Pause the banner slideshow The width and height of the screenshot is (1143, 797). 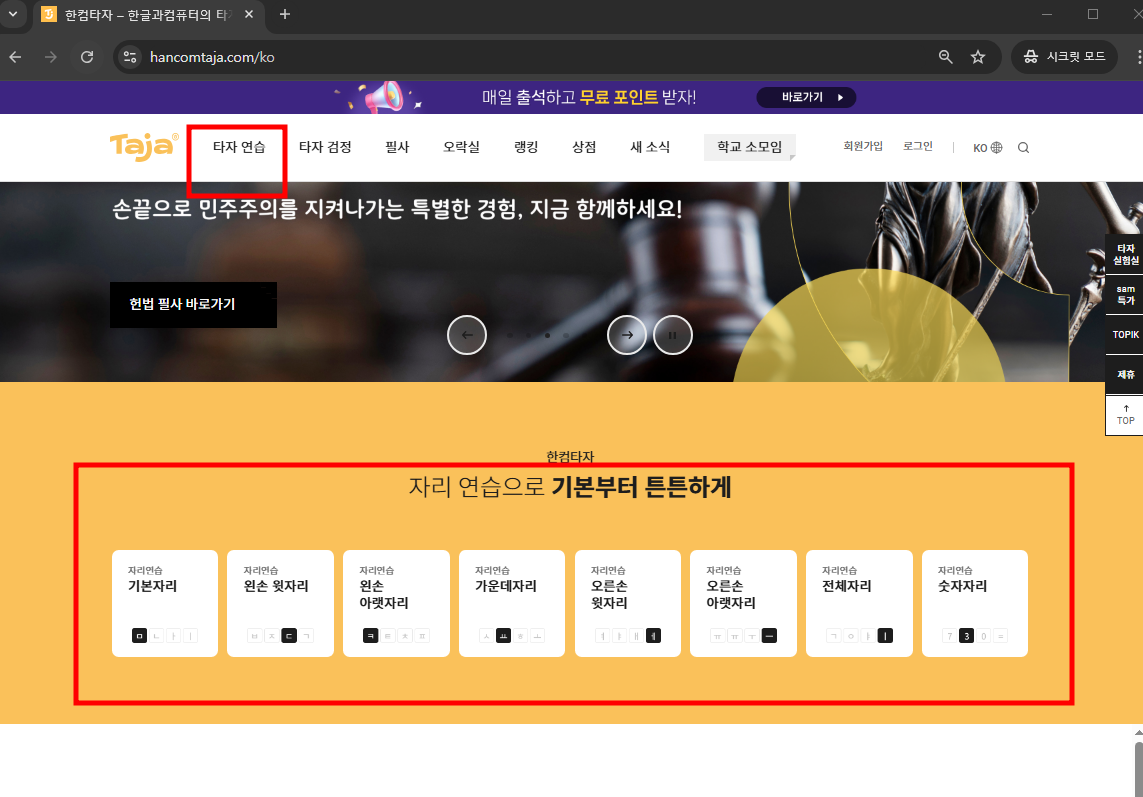[673, 335]
